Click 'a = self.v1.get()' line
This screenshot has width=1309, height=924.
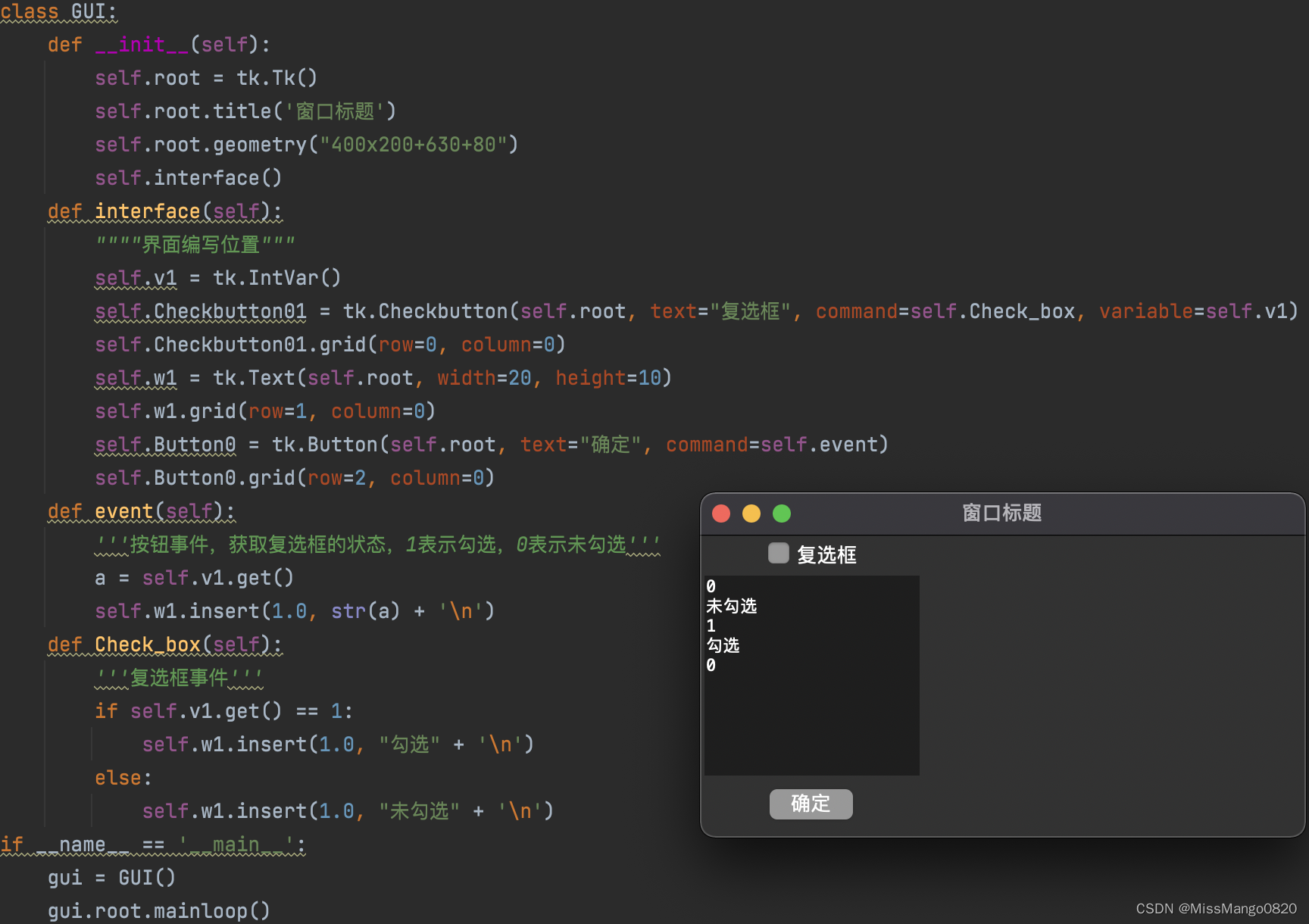[194, 578]
